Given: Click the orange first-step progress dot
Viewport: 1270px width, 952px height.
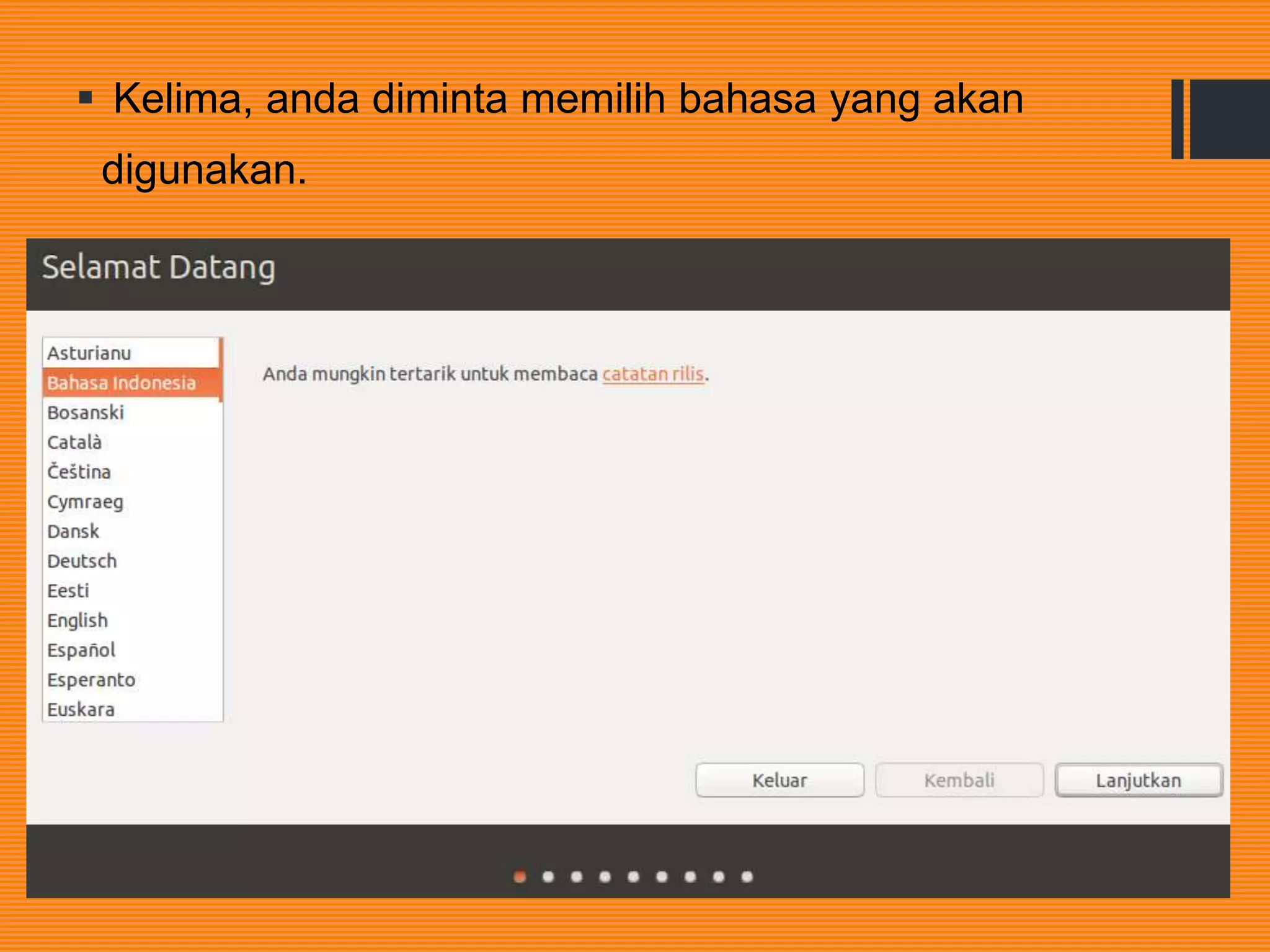Looking at the screenshot, I should (x=520, y=876).
